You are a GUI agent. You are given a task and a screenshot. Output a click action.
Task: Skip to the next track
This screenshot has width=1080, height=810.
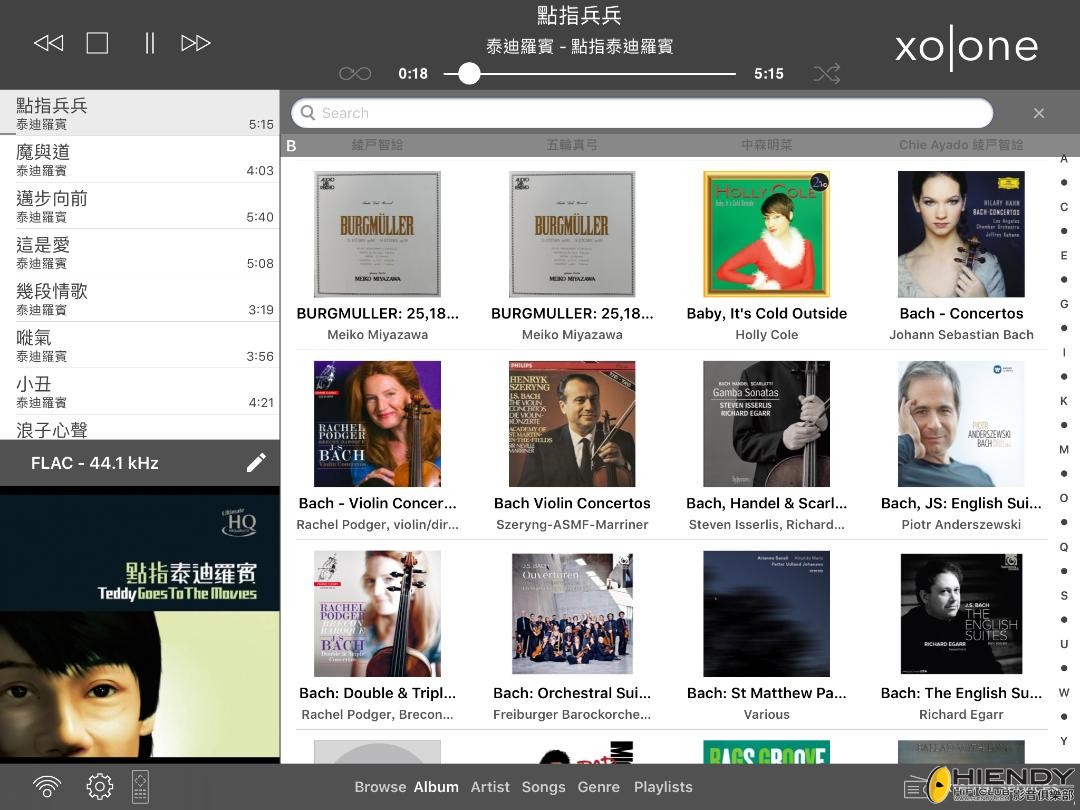(196, 43)
